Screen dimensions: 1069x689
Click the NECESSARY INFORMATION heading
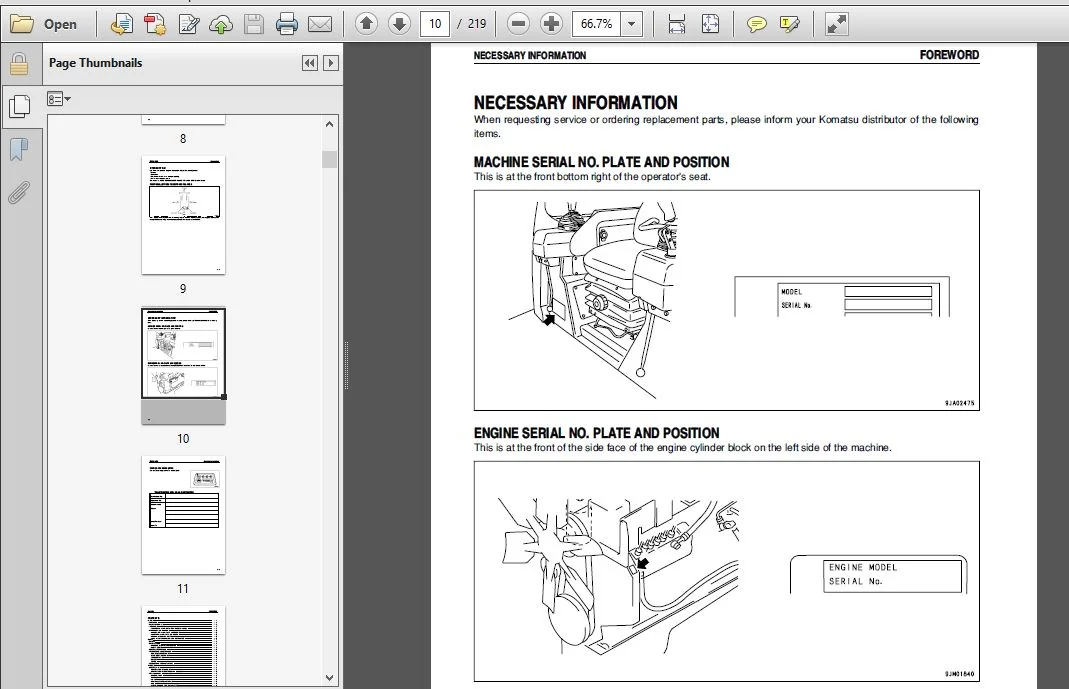click(575, 103)
